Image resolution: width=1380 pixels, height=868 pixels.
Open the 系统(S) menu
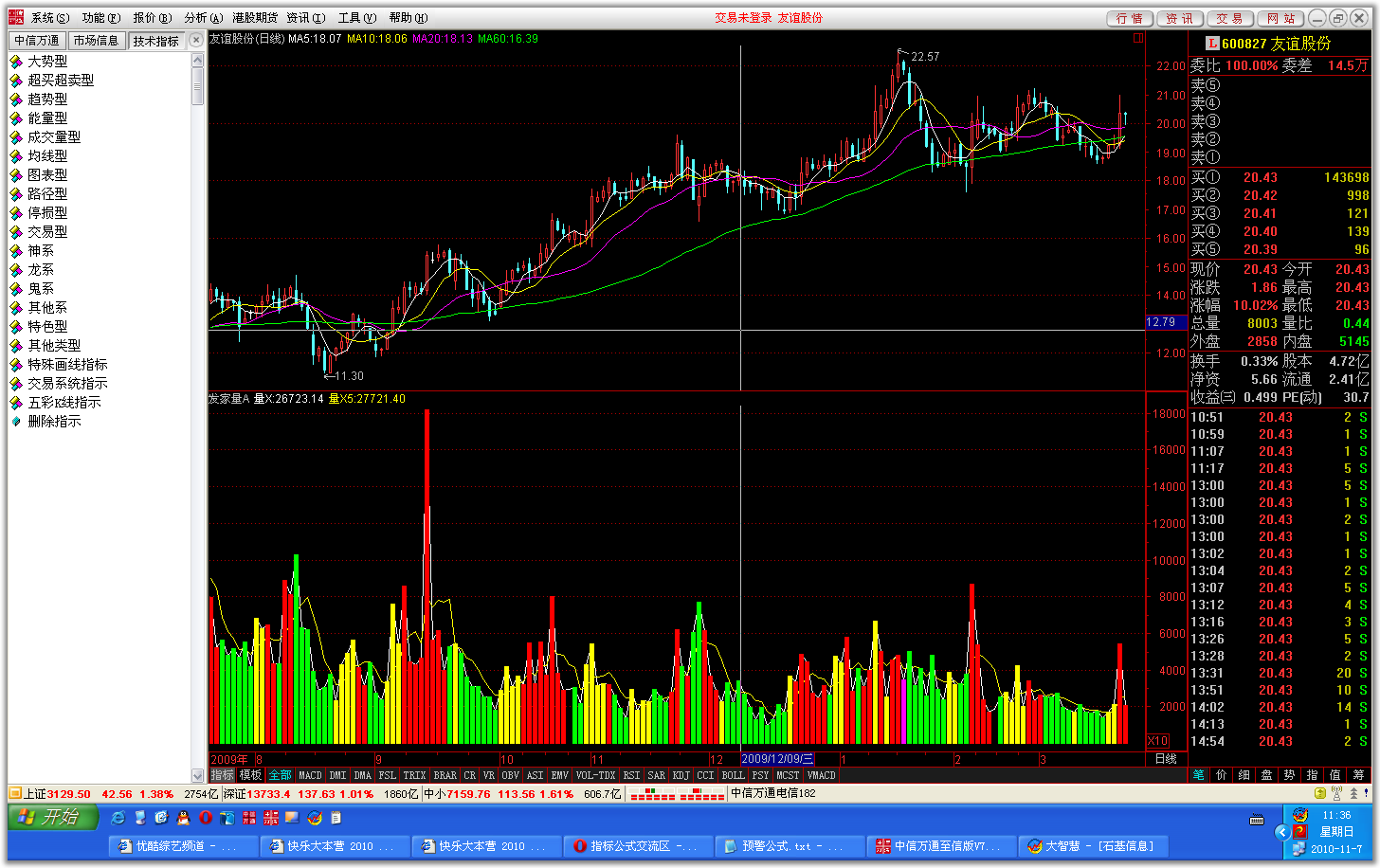50,18
